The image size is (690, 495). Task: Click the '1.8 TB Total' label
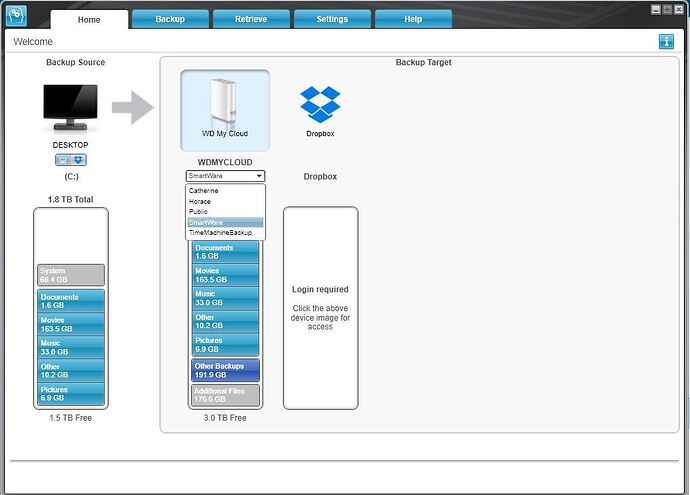coord(70,199)
